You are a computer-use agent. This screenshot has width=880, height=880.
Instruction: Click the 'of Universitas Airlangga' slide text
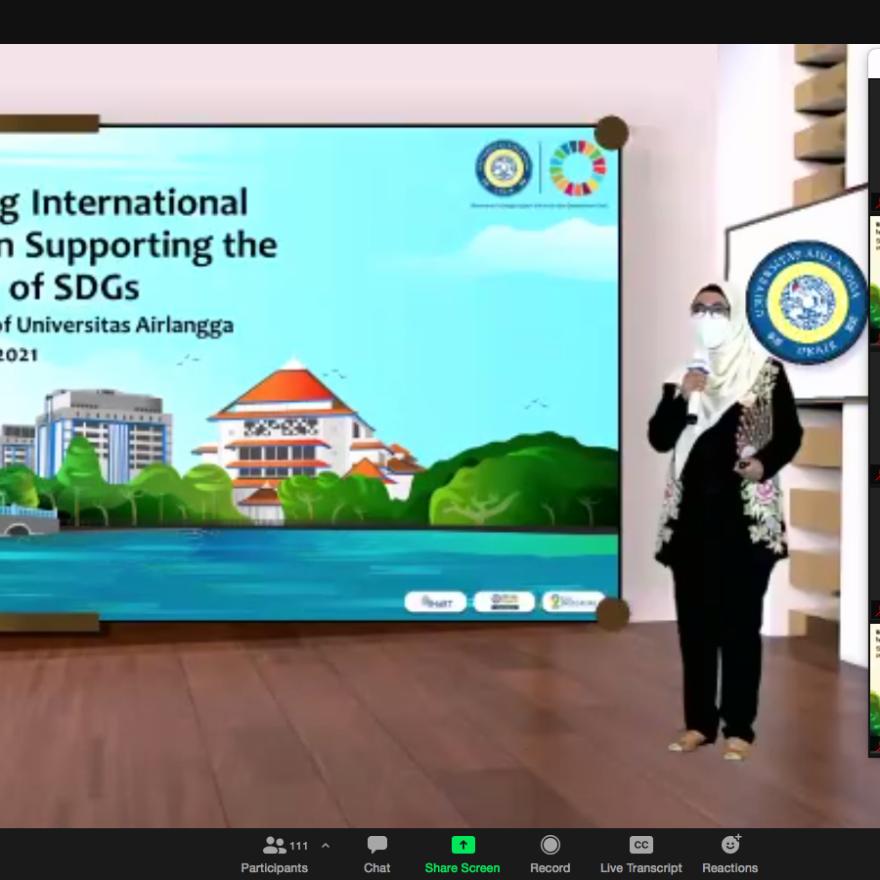pyautogui.click(x=117, y=326)
